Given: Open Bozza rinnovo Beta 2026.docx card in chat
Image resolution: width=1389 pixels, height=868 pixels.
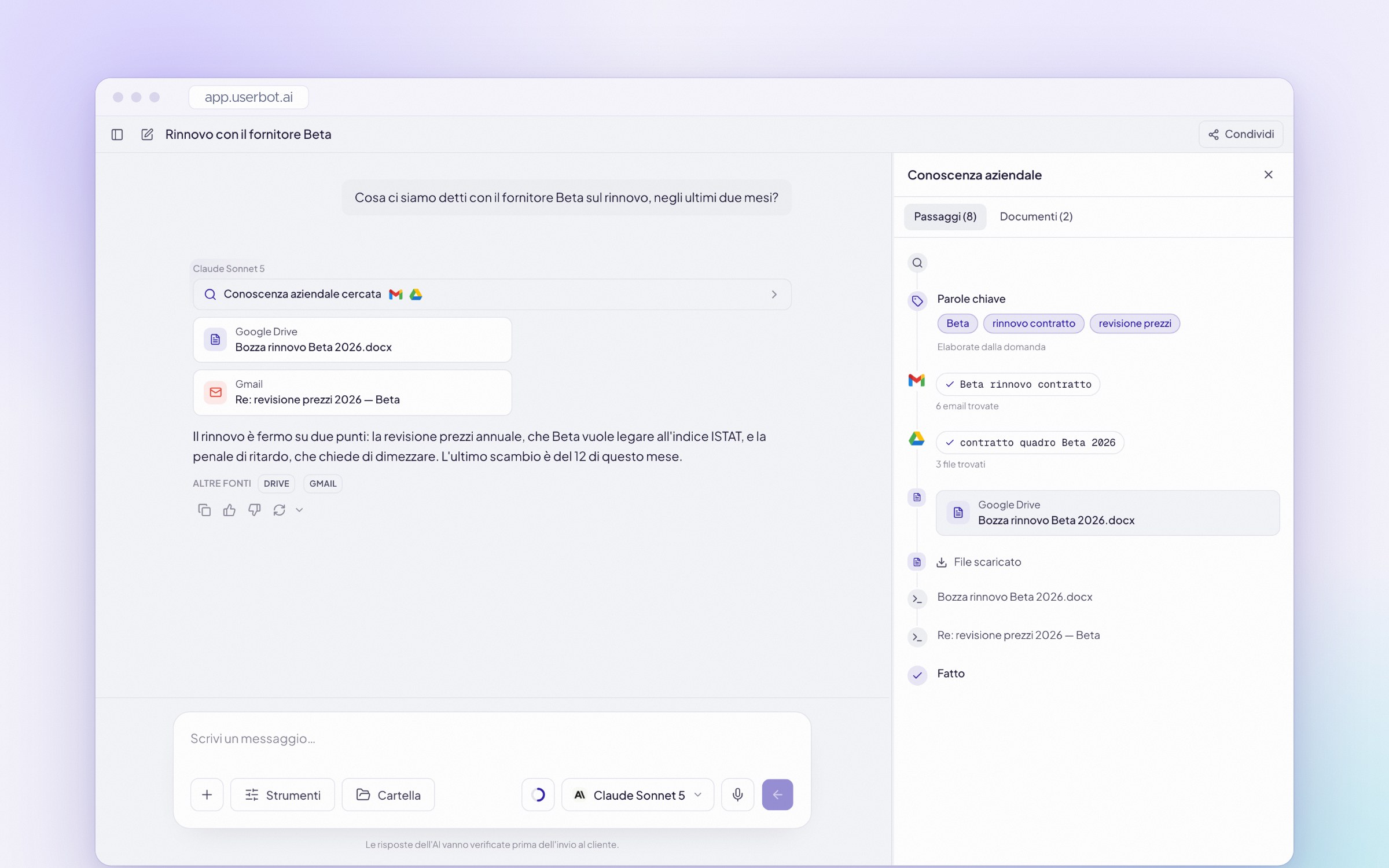Looking at the screenshot, I should [x=352, y=340].
